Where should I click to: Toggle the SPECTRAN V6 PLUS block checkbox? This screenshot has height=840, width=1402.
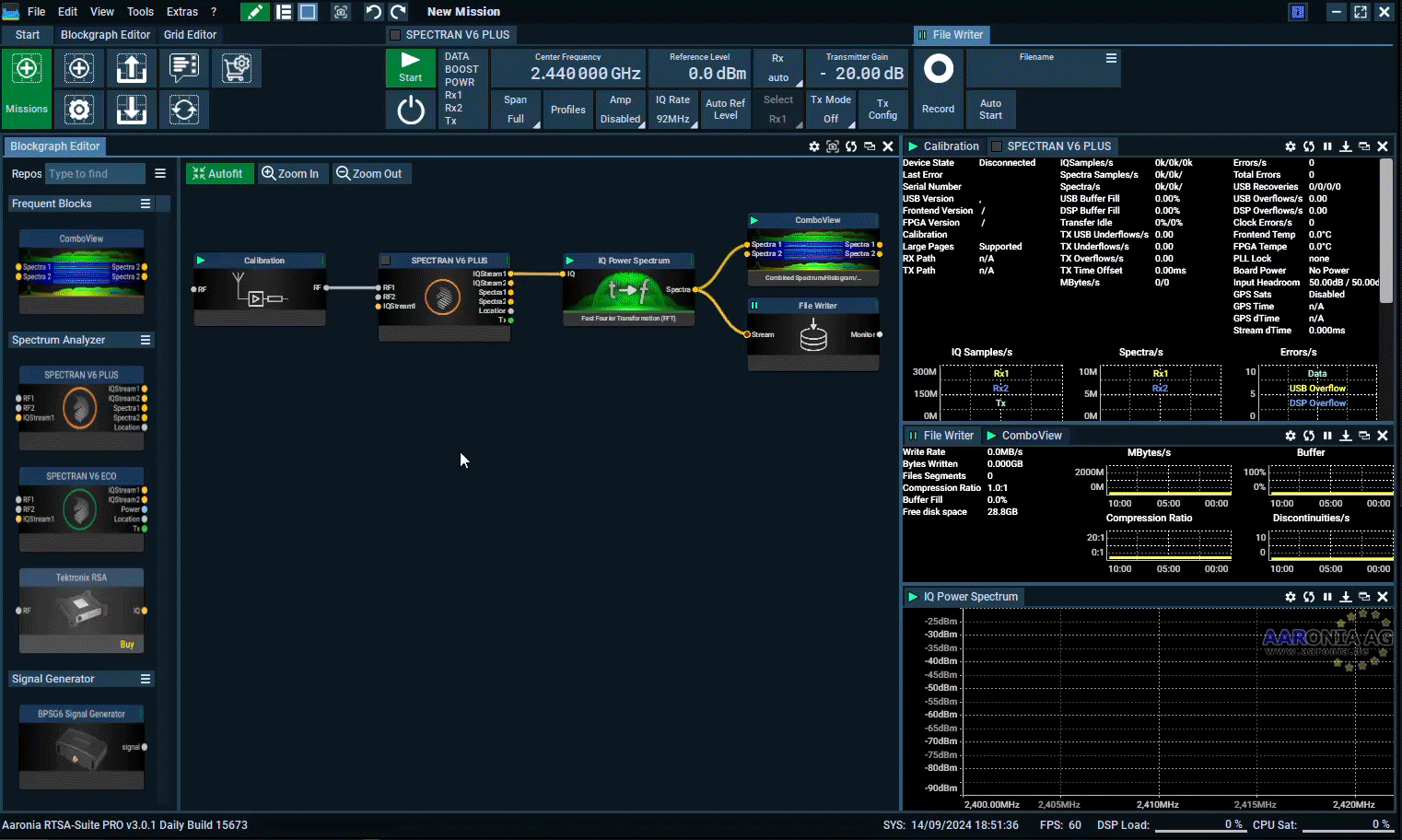tap(386, 261)
